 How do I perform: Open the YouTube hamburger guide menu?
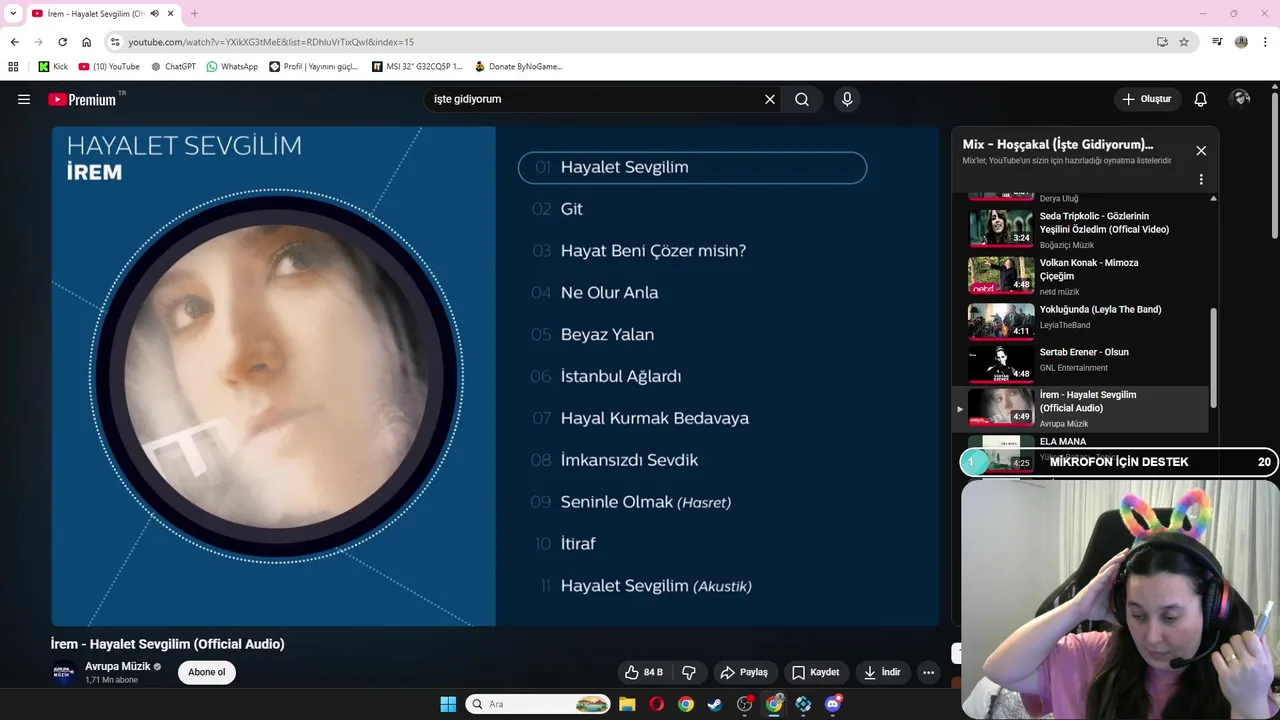[x=24, y=99]
